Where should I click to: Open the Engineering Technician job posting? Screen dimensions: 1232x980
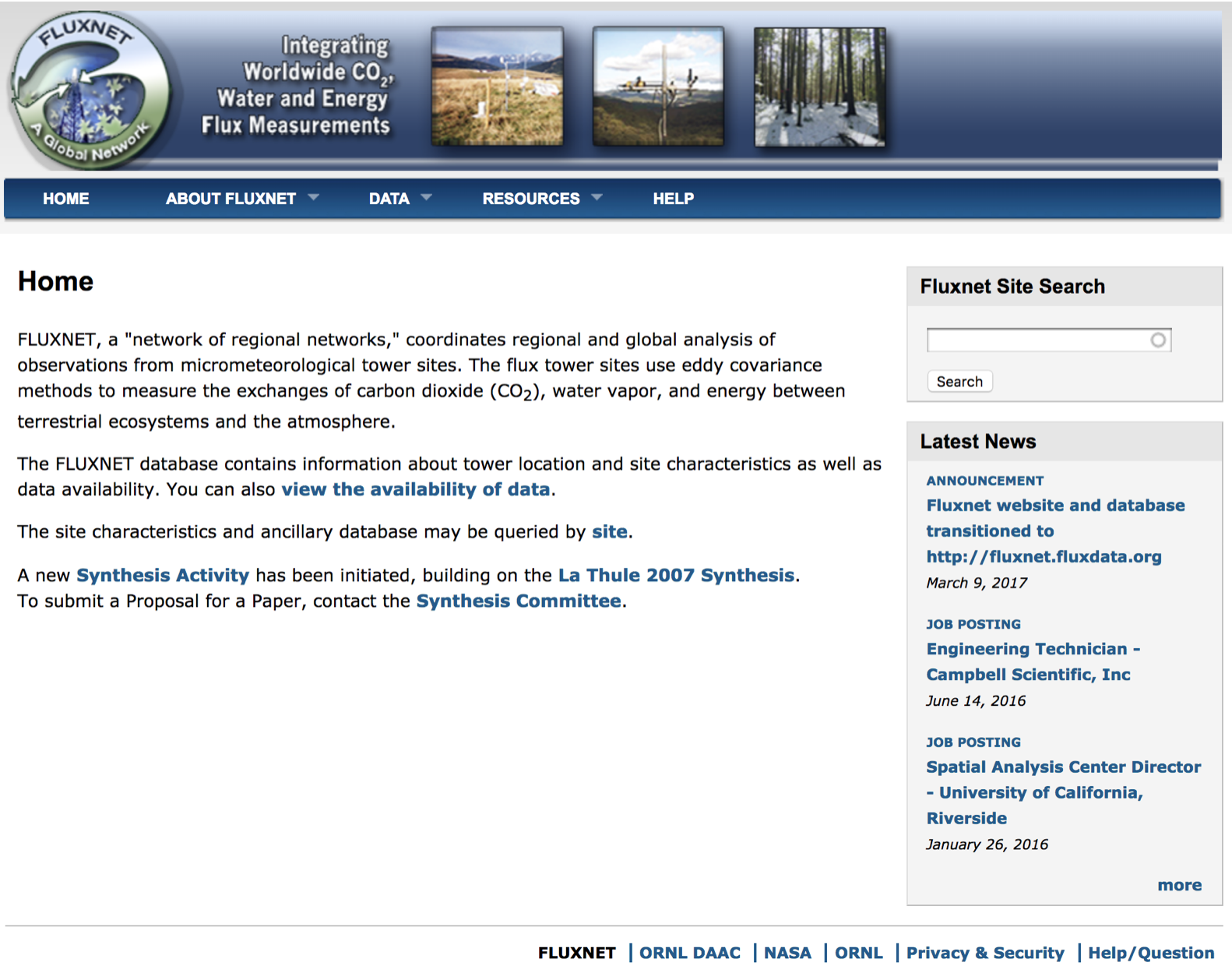point(1033,661)
